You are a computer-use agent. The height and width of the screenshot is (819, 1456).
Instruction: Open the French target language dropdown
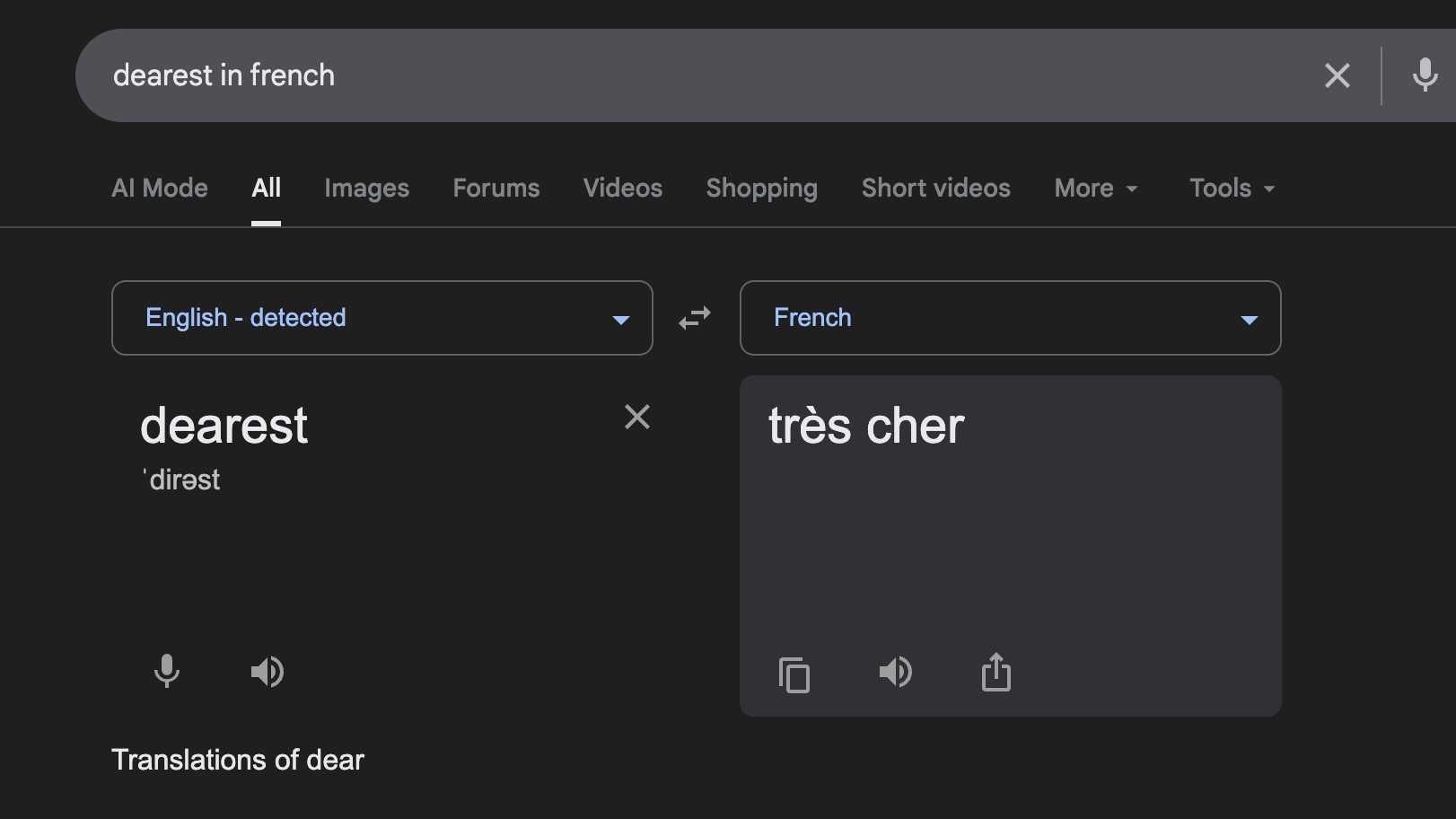pyautogui.click(x=1010, y=318)
